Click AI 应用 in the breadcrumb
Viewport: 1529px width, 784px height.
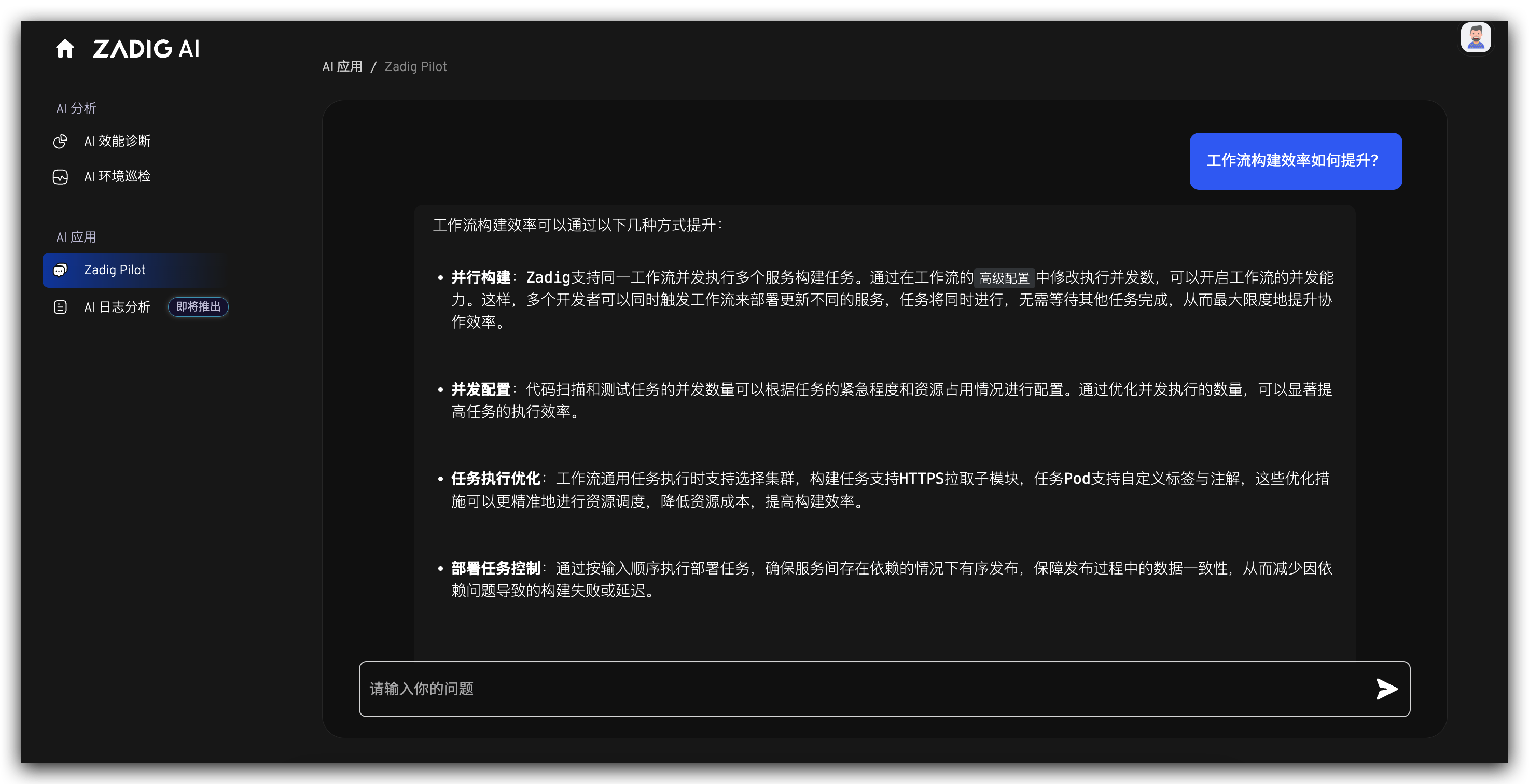coord(342,67)
